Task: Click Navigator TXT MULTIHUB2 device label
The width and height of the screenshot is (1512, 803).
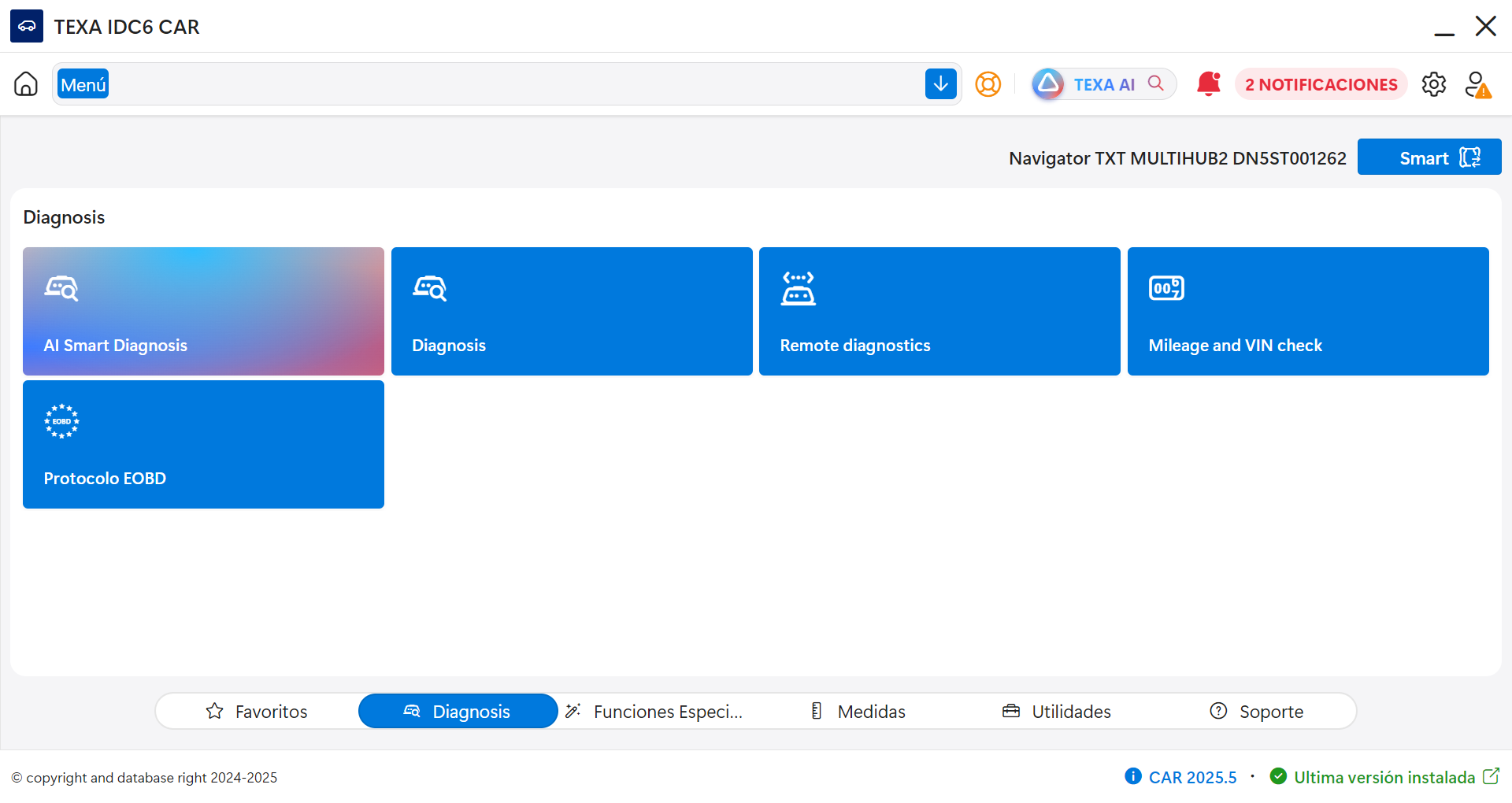Action: click(x=1177, y=158)
